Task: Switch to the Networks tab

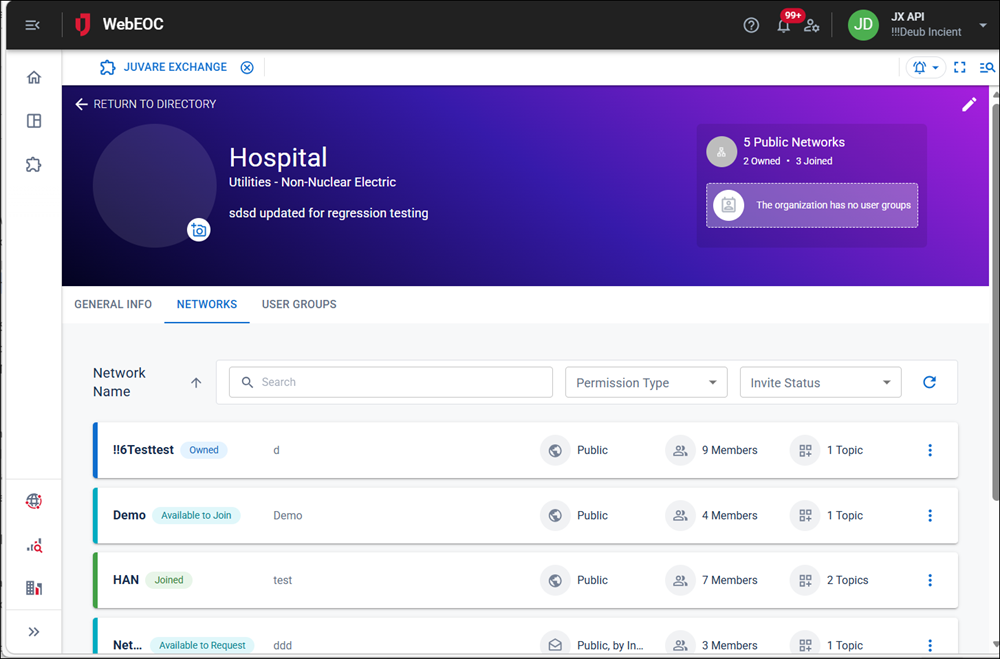Action: [207, 304]
